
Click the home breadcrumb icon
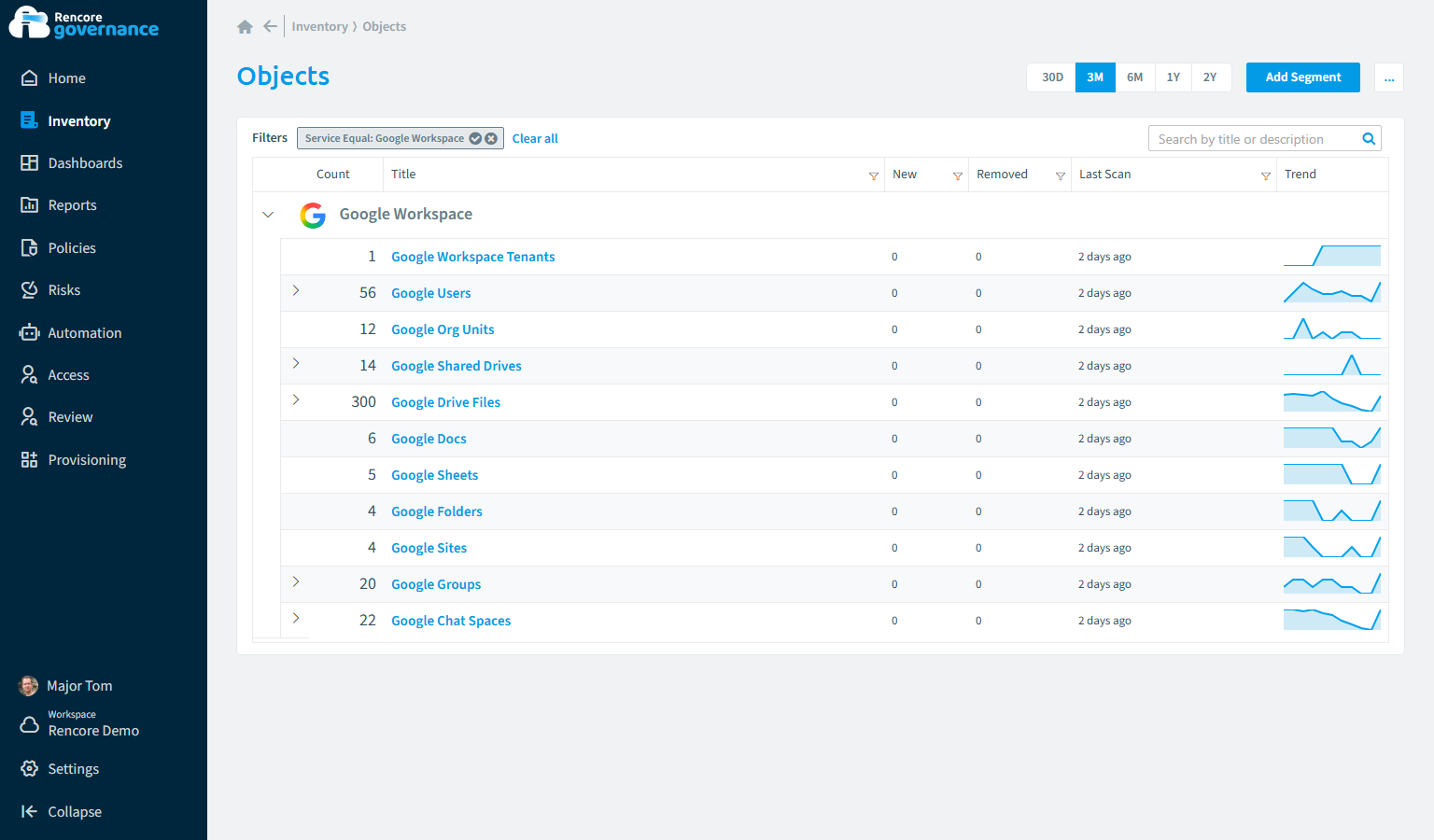tap(245, 27)
